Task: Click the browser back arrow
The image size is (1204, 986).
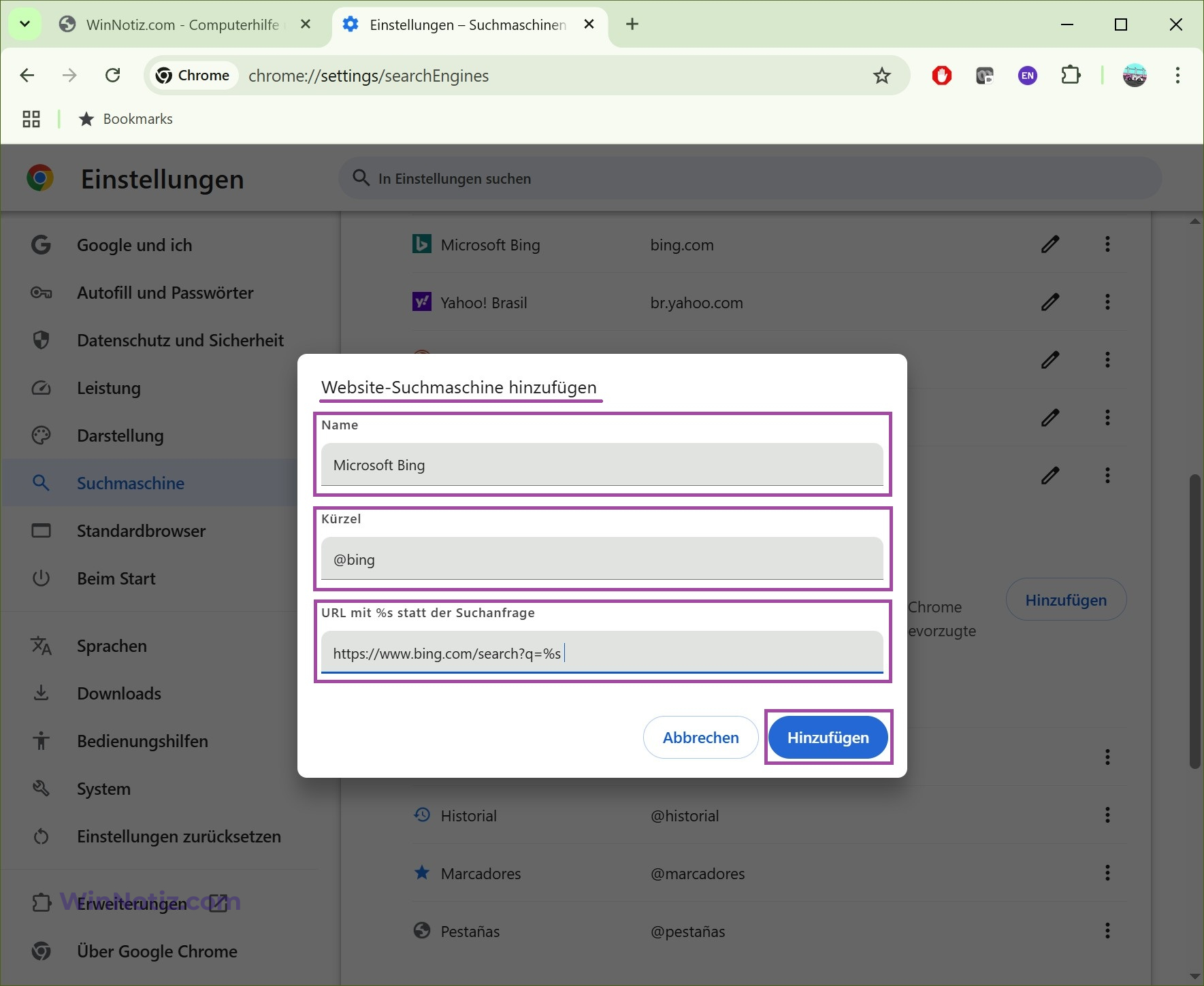Action: click(27, 75)
